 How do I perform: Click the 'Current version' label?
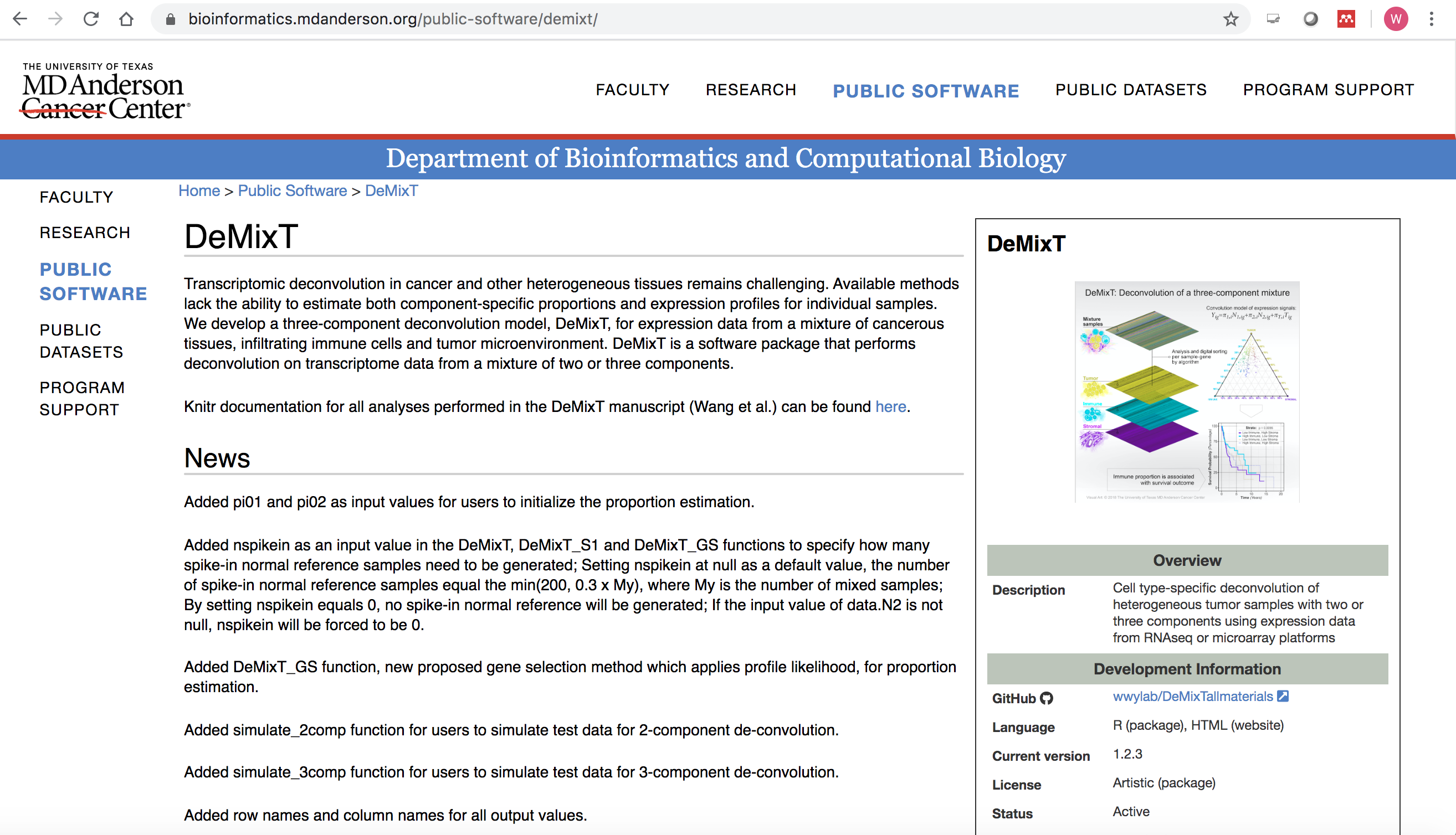point(1040,756)
